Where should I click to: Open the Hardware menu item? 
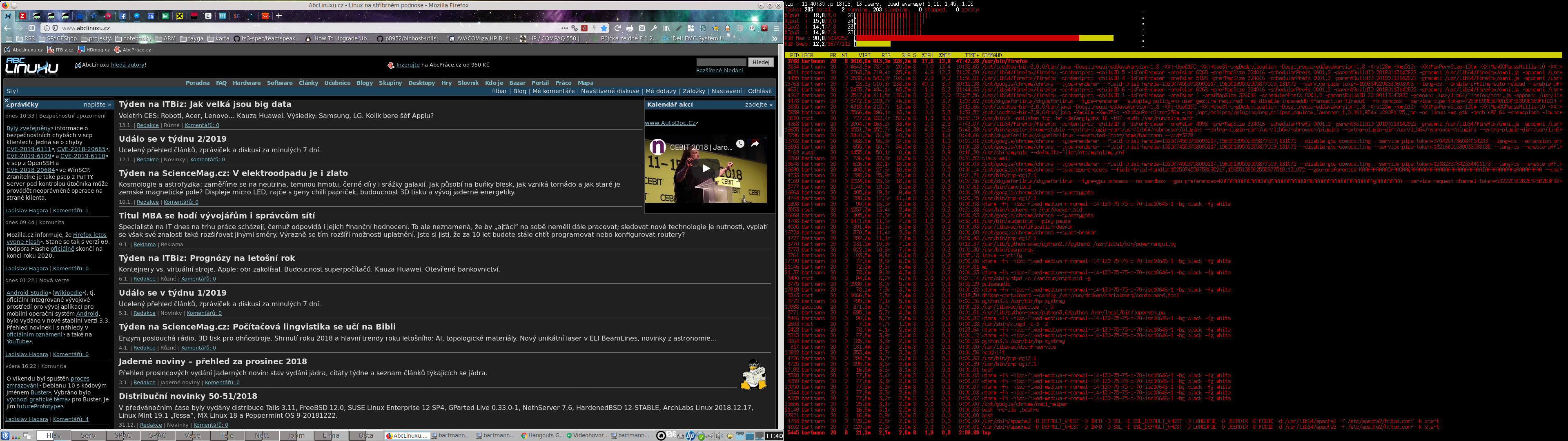(247, 83)
